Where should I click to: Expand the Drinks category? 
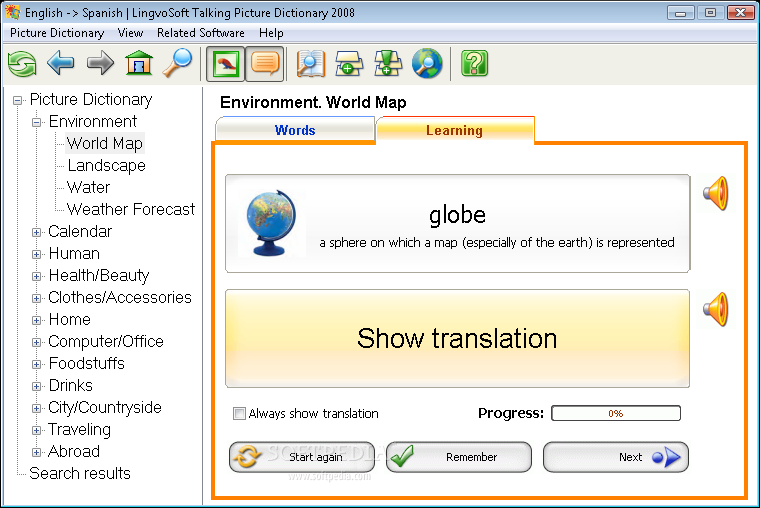click(x=36, y=386)
